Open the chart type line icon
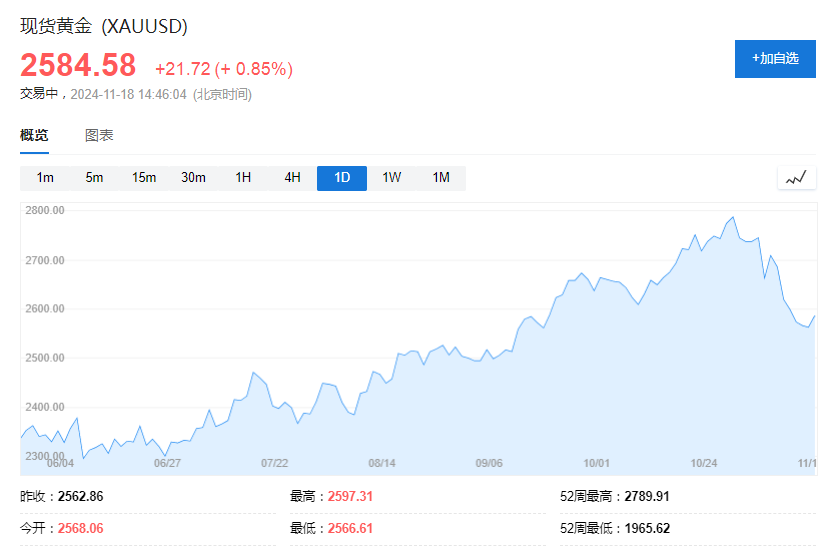The height and width of the screenshot is (557, 835). [x=796, y=178]
